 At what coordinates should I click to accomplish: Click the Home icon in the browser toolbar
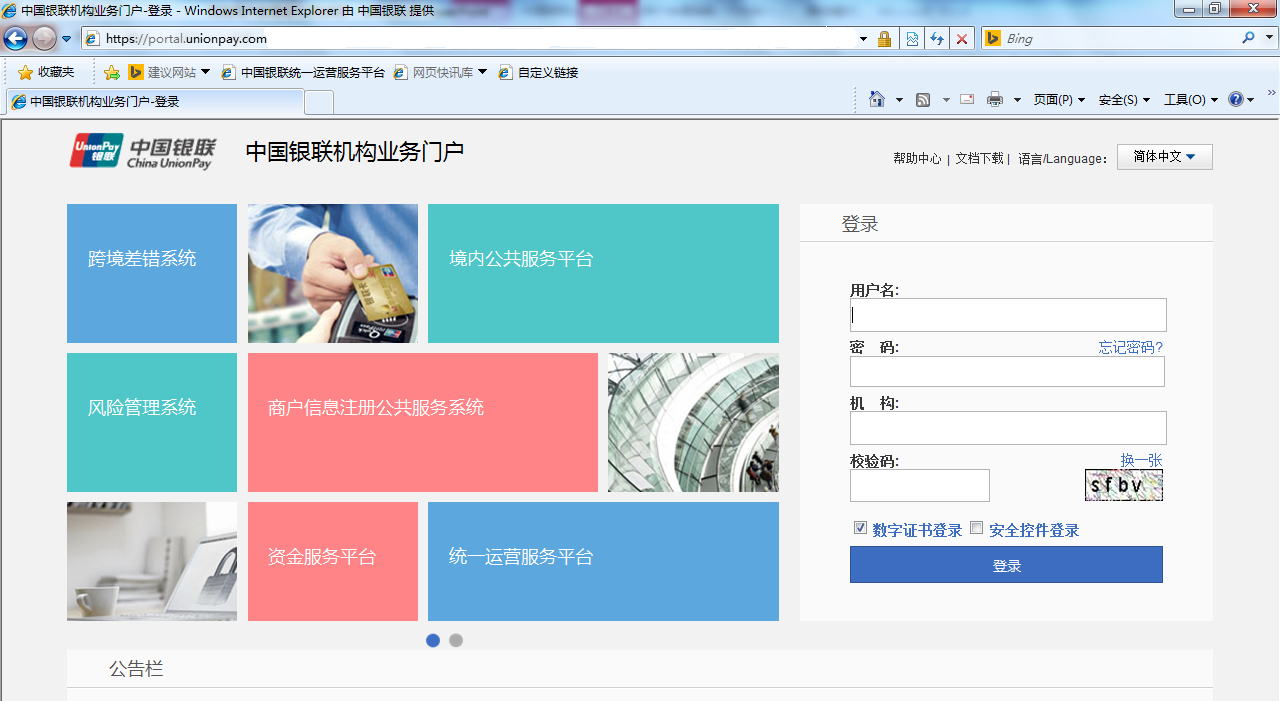point(879,99)
